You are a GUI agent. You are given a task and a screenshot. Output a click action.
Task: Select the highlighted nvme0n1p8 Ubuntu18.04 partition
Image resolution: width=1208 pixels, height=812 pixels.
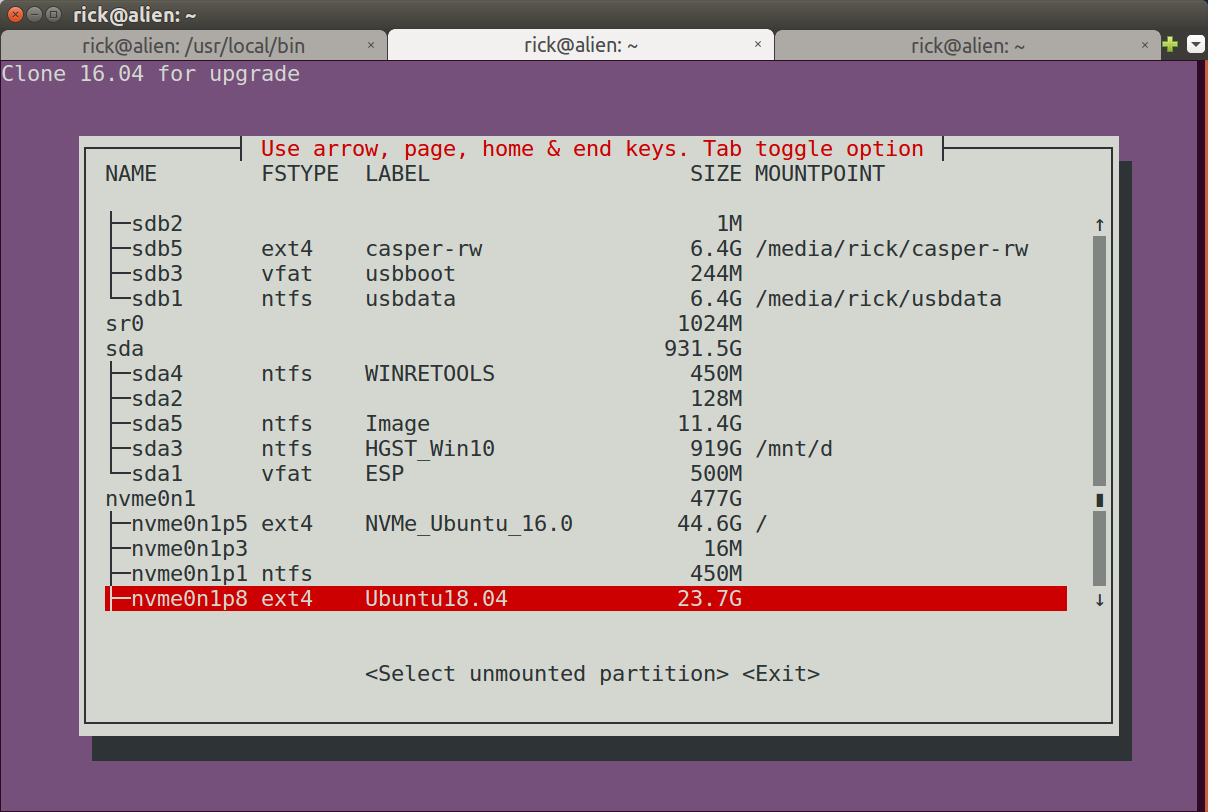tap(400, 598)
